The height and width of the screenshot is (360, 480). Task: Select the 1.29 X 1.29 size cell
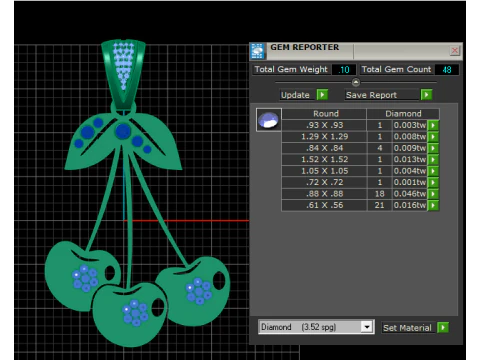point(324,137)
